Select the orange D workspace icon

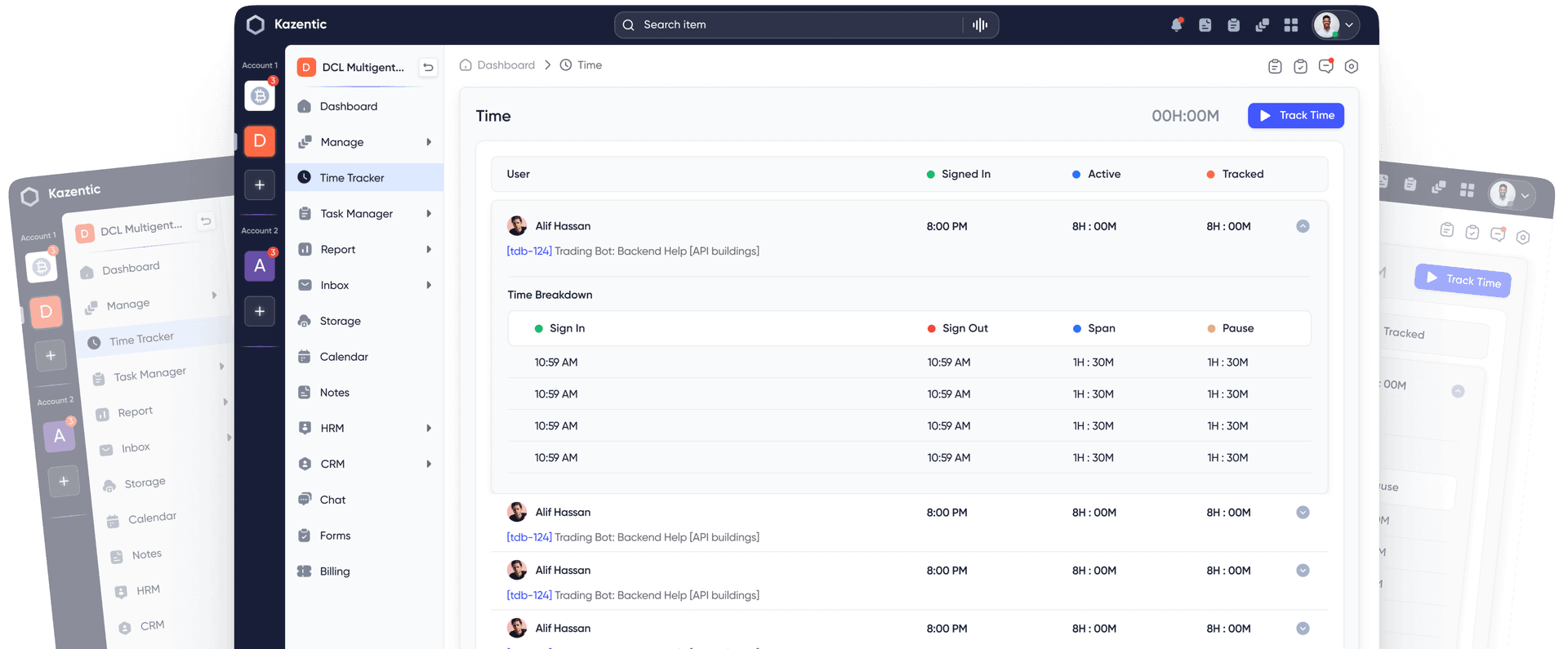[260, 140]
